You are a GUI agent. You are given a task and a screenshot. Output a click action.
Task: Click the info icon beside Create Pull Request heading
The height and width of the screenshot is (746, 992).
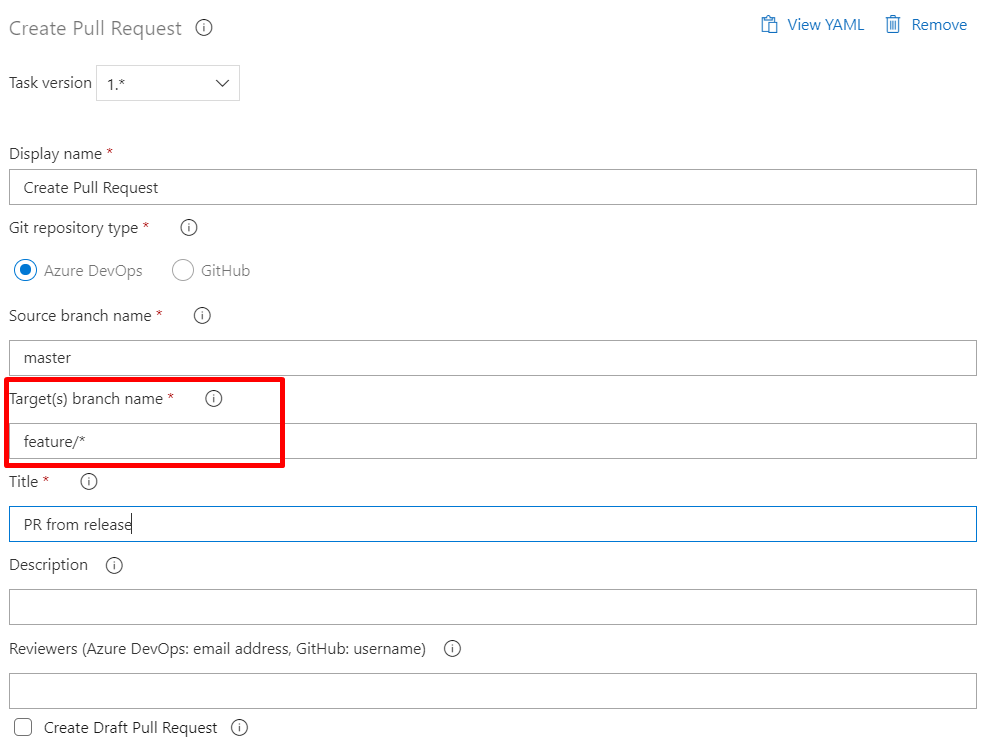pos(204,28)
